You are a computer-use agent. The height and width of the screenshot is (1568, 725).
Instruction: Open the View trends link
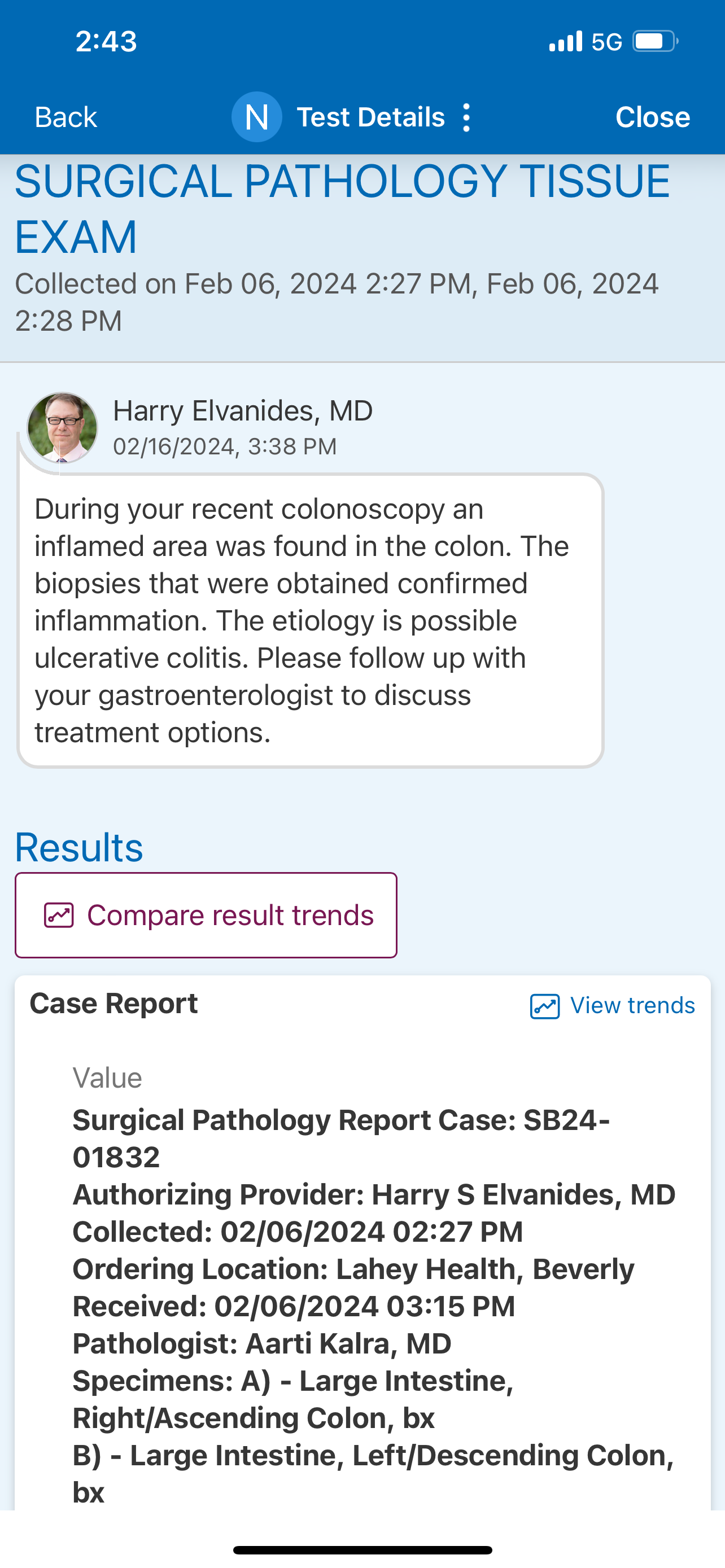coord(632,1006)
